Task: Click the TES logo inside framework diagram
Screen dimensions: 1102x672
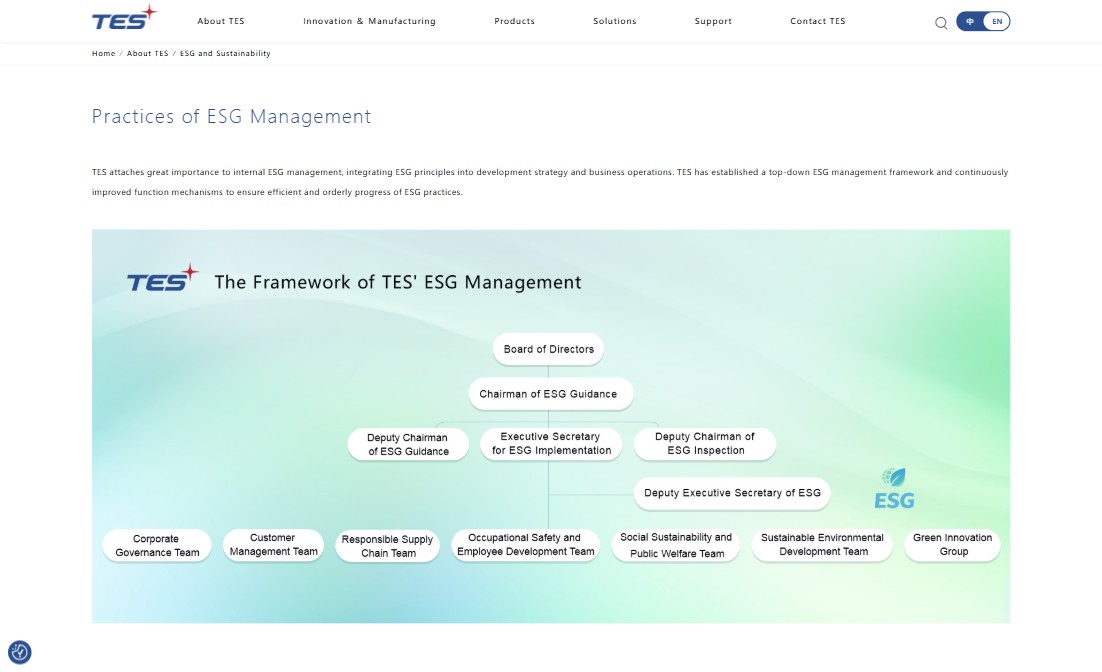Action: 163,280
